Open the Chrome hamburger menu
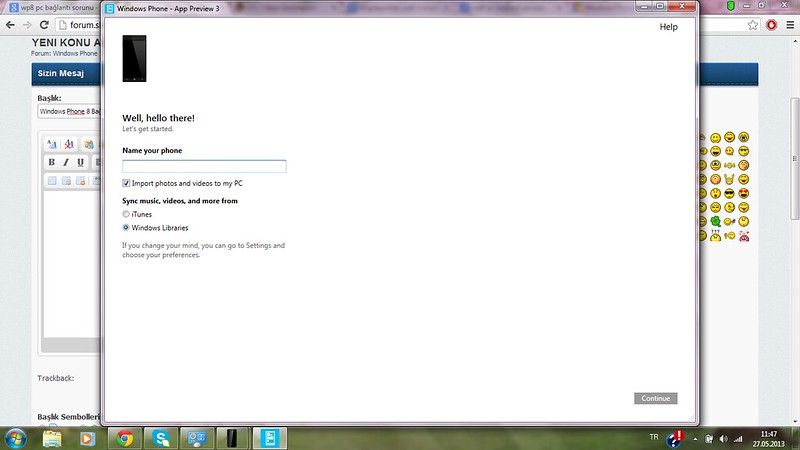Viewport: 800px width, 450px height. (790, 25)
